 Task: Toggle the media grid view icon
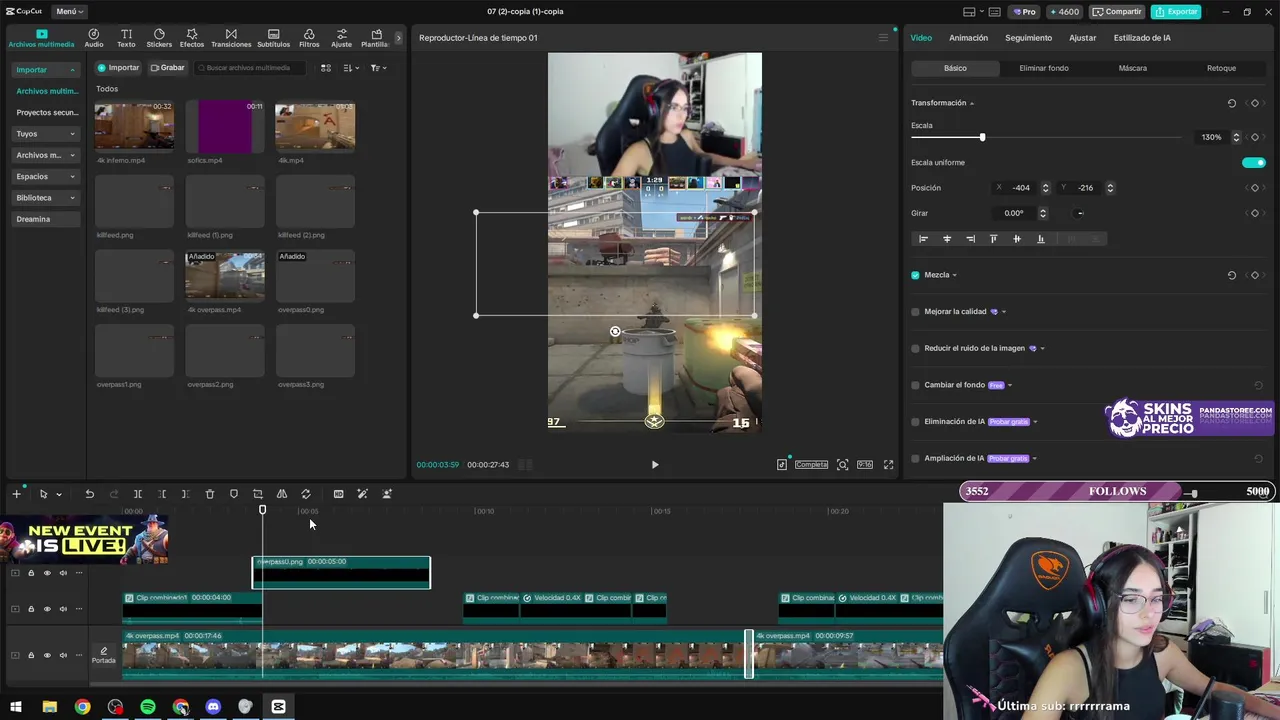coord(325,68)
